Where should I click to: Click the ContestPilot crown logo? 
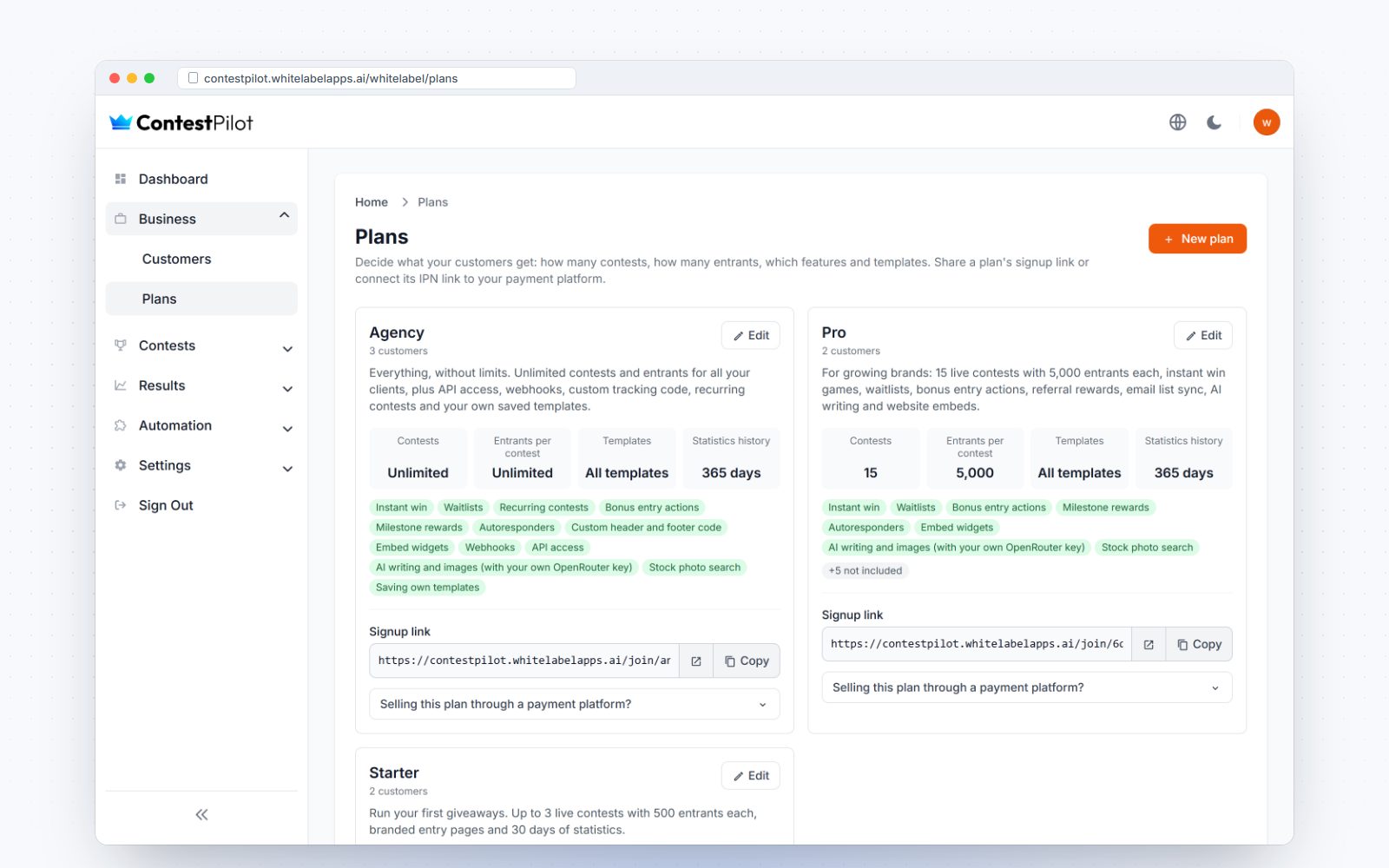point(121,122)
